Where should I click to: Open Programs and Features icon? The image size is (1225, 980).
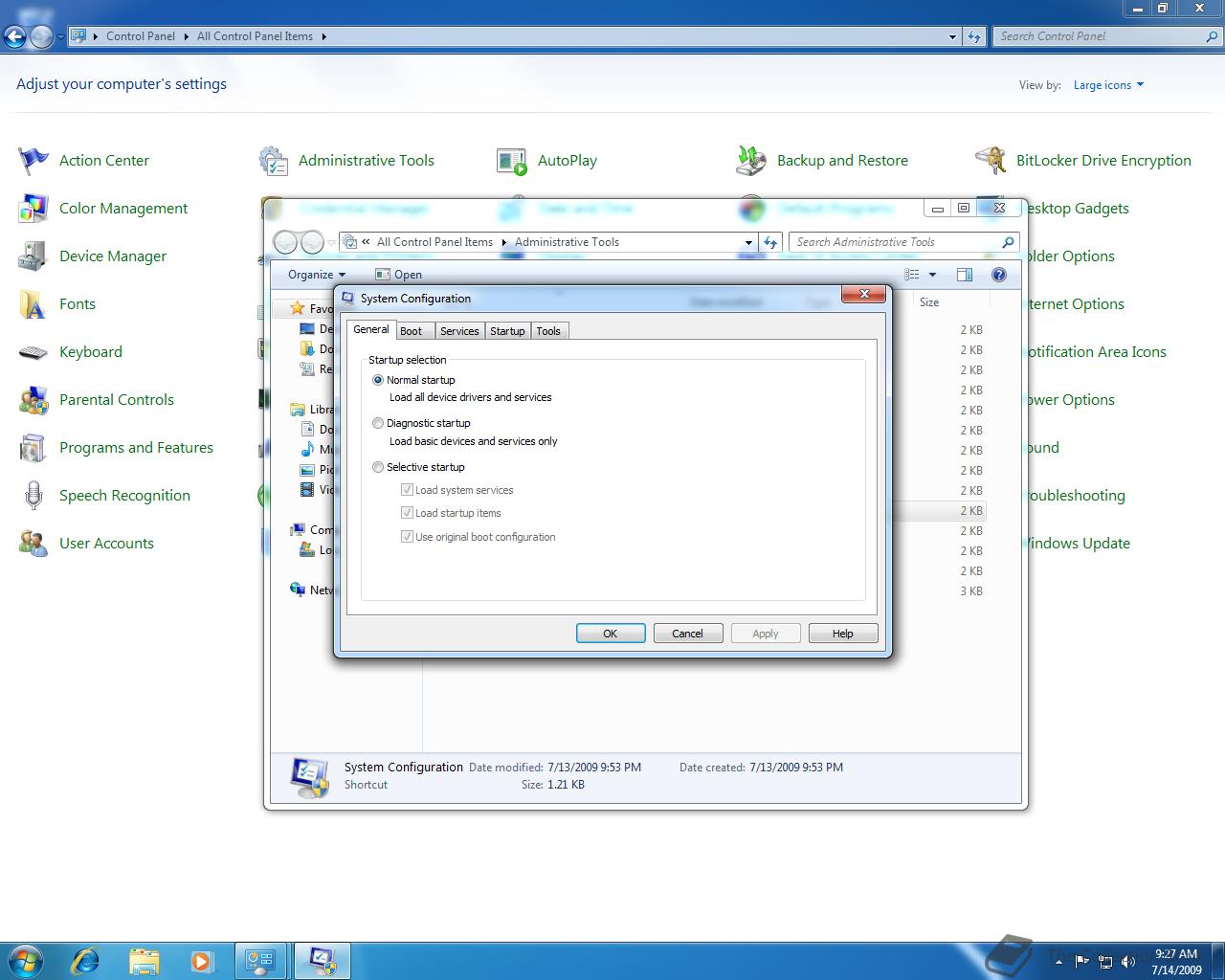(x=33, y=448)
